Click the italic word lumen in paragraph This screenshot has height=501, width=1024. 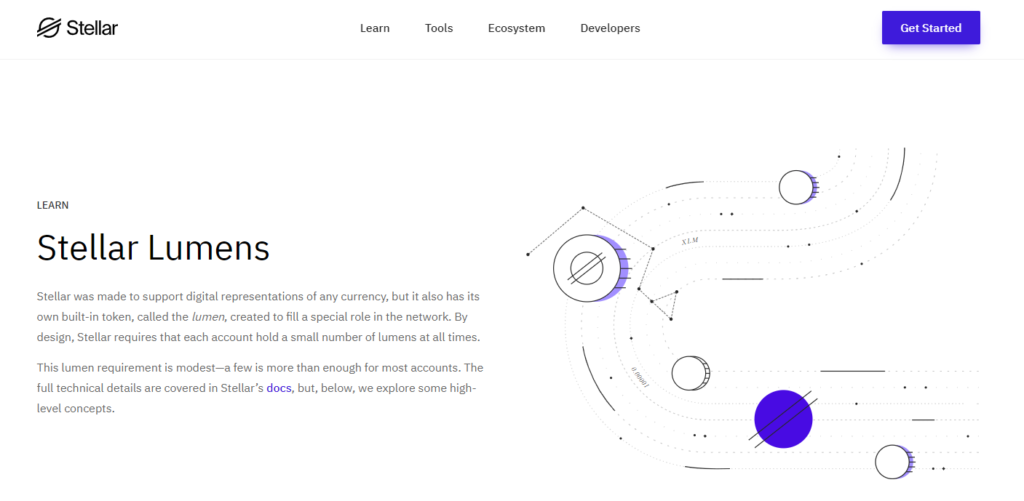[208, 317]
